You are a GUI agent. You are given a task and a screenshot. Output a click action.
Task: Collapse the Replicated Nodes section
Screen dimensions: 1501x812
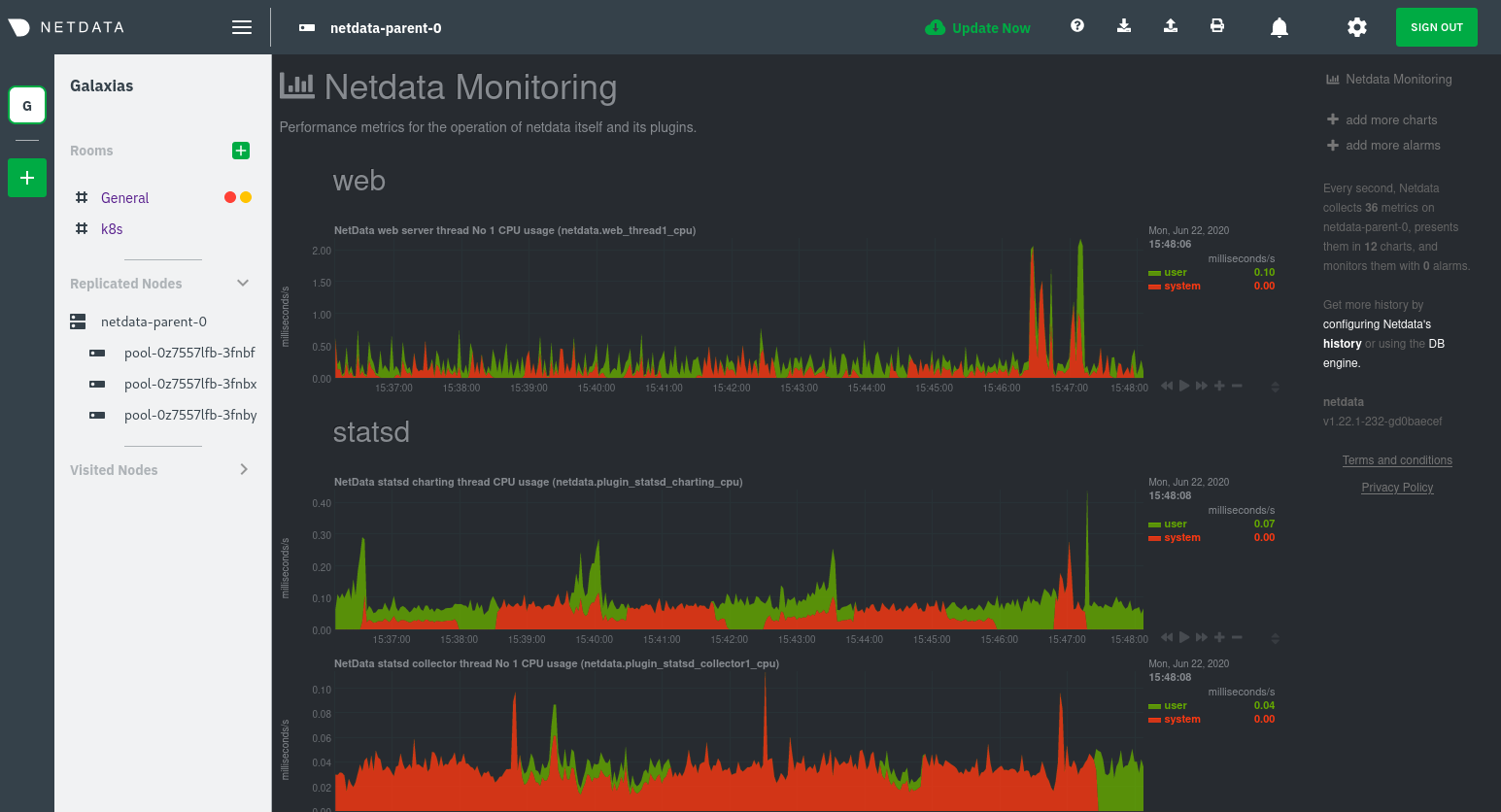(x=243, y=283)
